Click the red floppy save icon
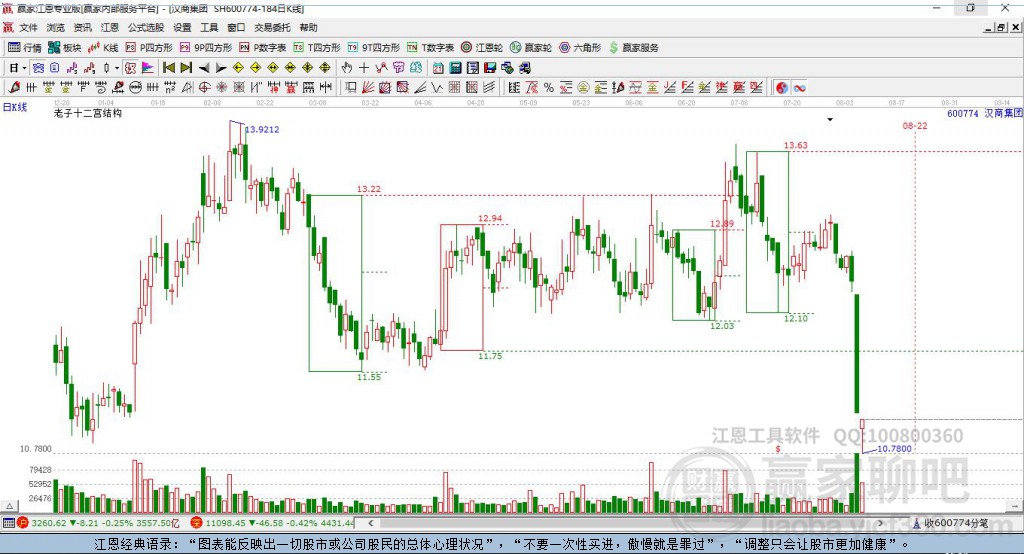The image size is (1024, 554). (x=490, y=68)
